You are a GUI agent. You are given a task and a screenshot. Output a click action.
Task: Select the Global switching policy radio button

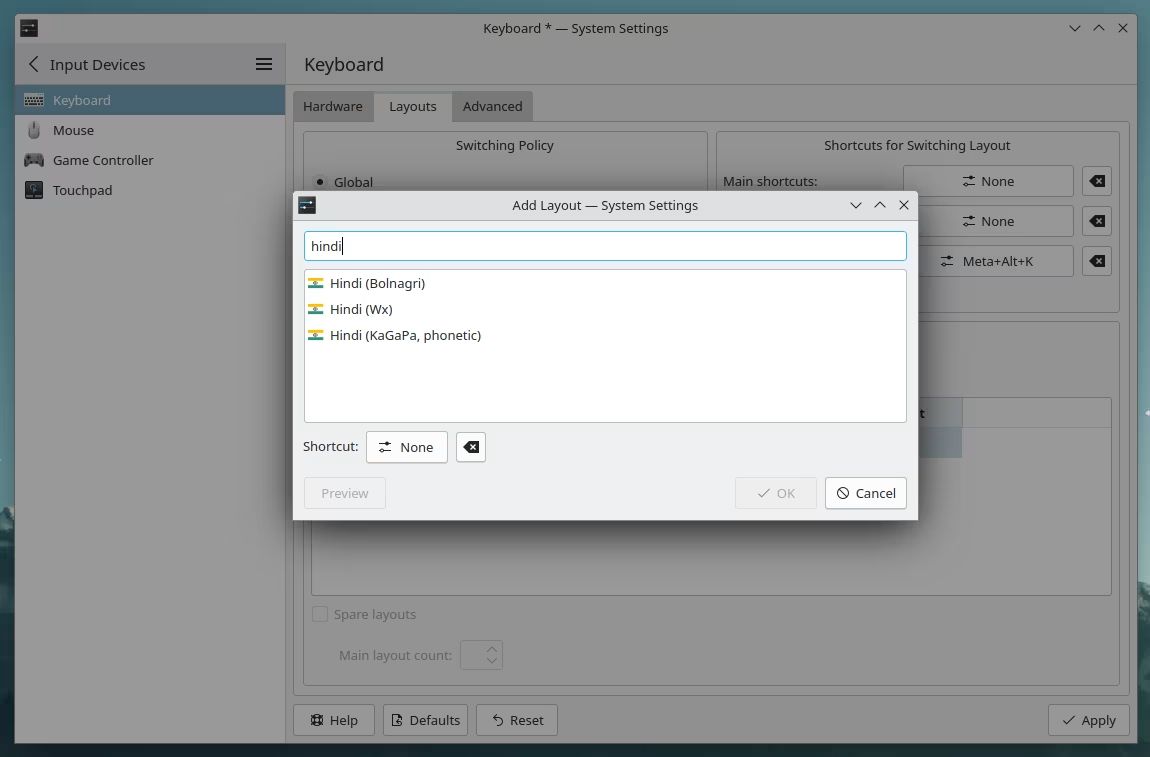320,182
